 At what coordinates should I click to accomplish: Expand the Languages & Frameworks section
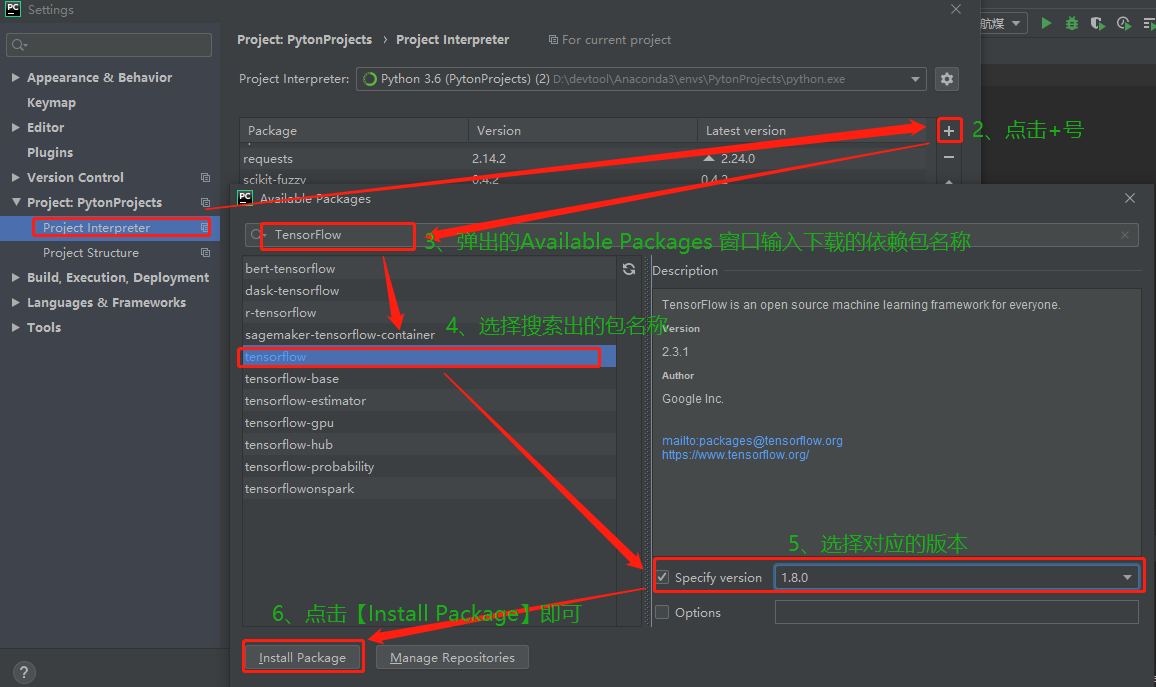point(15,303)
